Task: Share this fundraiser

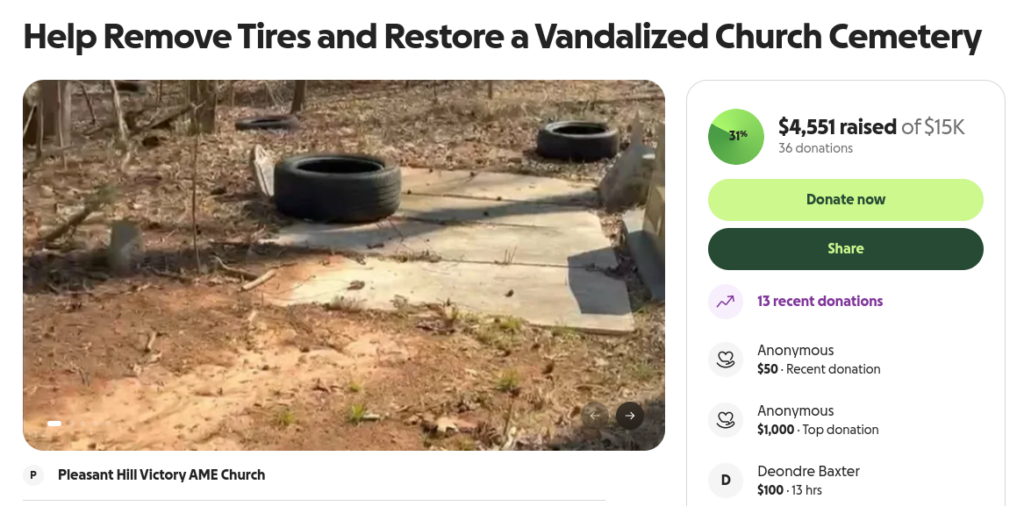Action: click(846, 249)
